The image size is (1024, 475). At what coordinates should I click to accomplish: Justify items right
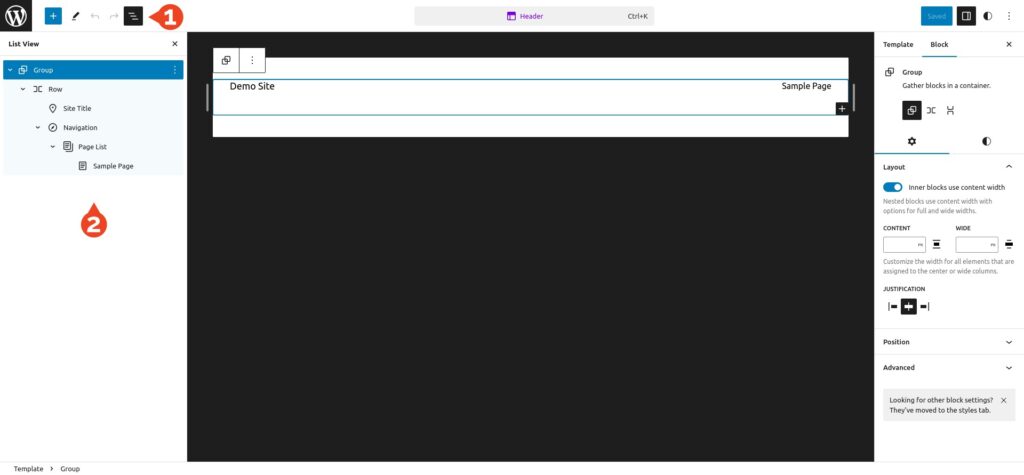click(x=924, y=306)
